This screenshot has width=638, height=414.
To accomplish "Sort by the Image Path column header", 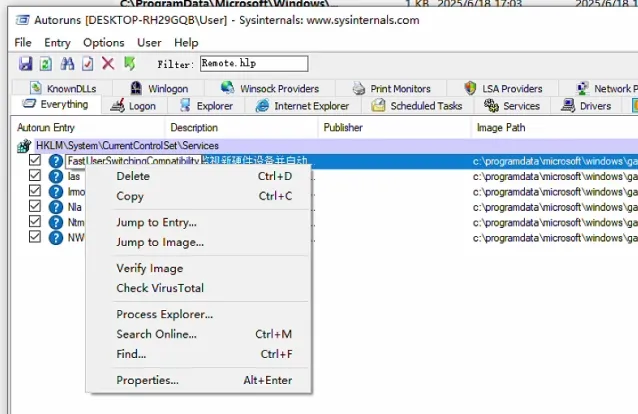I will [555, 128].
